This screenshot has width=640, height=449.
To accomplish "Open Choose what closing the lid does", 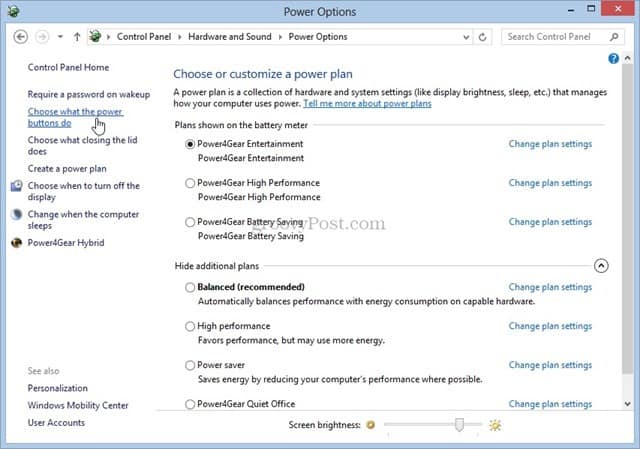I will tap(82, 145).
